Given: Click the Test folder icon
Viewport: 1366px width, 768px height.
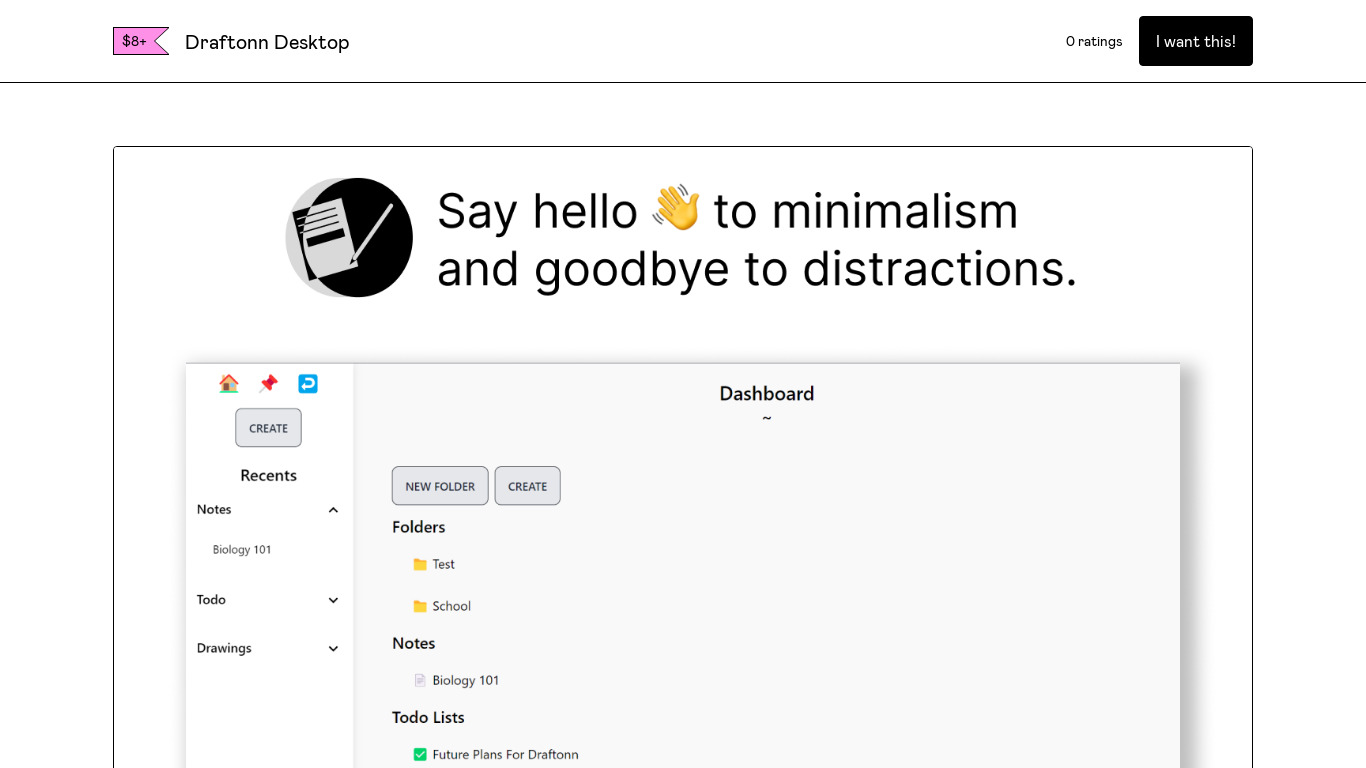Looking at the screenshot, I should point(420,565).
